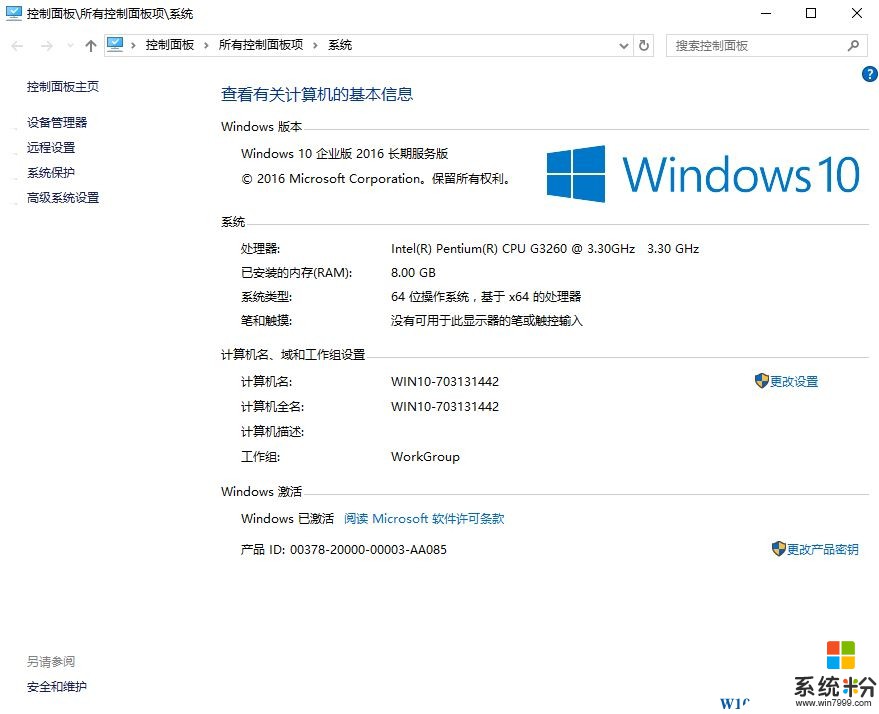
Task: Select 系统 breadcrumb in address bar
Action: tap(340, 45)
